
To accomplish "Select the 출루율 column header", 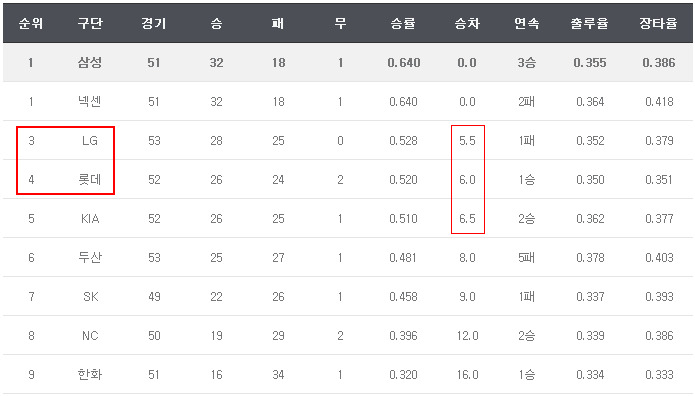I will (x=590, y=23).
